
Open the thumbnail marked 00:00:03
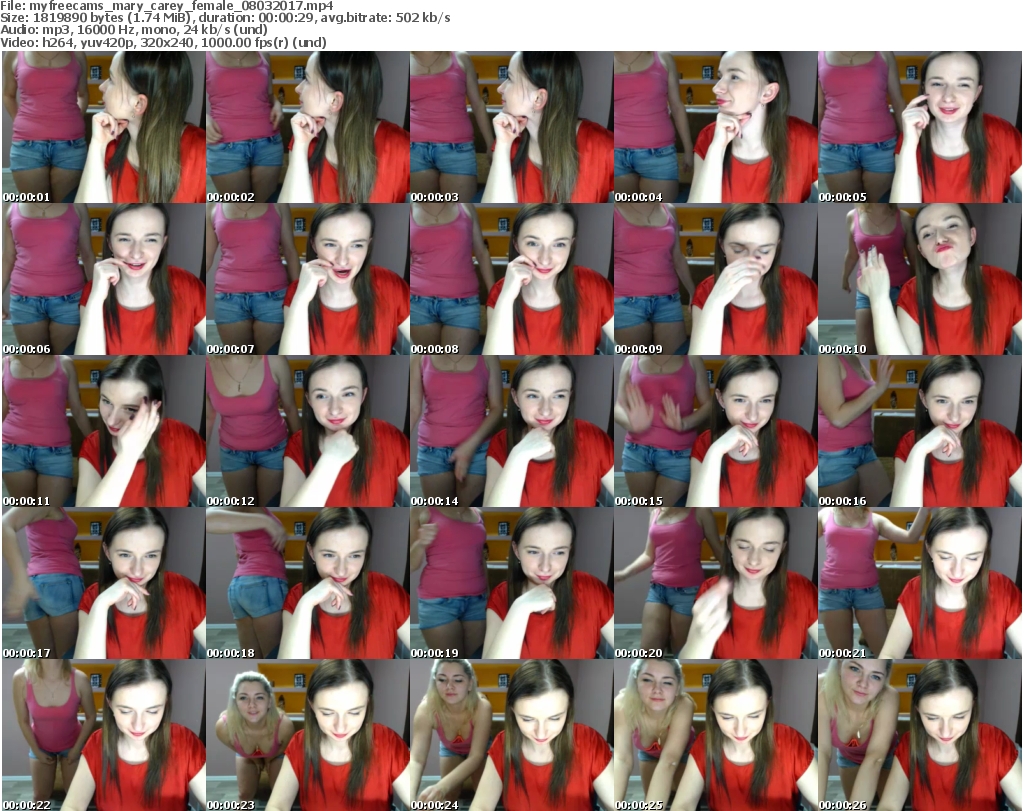point(511,127)
